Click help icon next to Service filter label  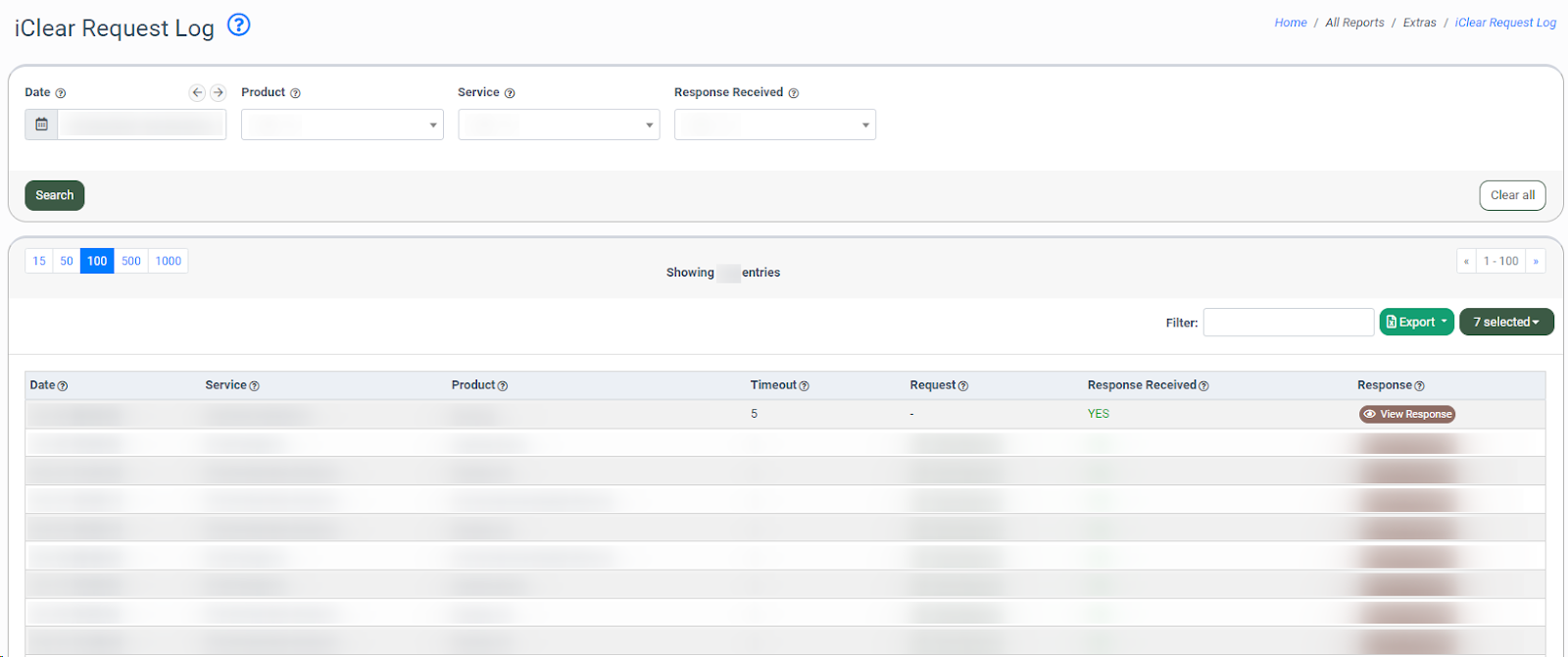click(510, 93)
